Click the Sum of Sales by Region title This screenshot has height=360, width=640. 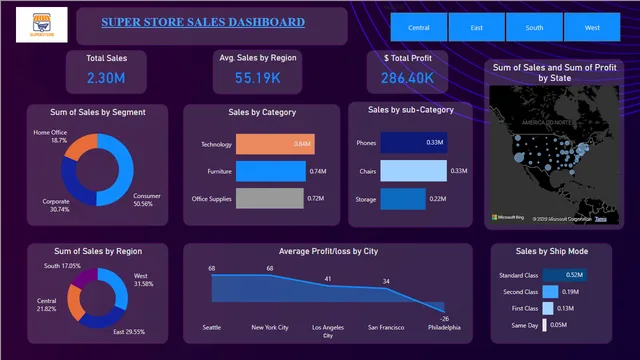pos(98,251)
